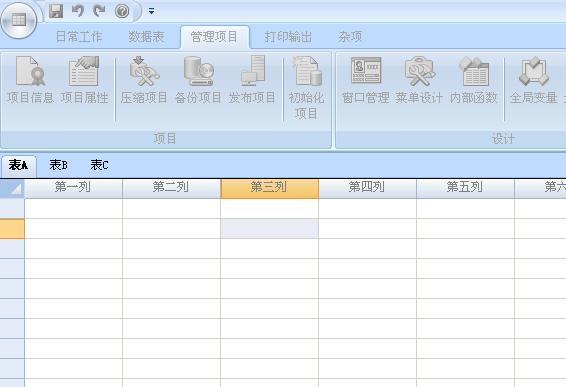566x387 pixels.
Task: Run 压缩项目 compress project
Action: coord(144,80)
